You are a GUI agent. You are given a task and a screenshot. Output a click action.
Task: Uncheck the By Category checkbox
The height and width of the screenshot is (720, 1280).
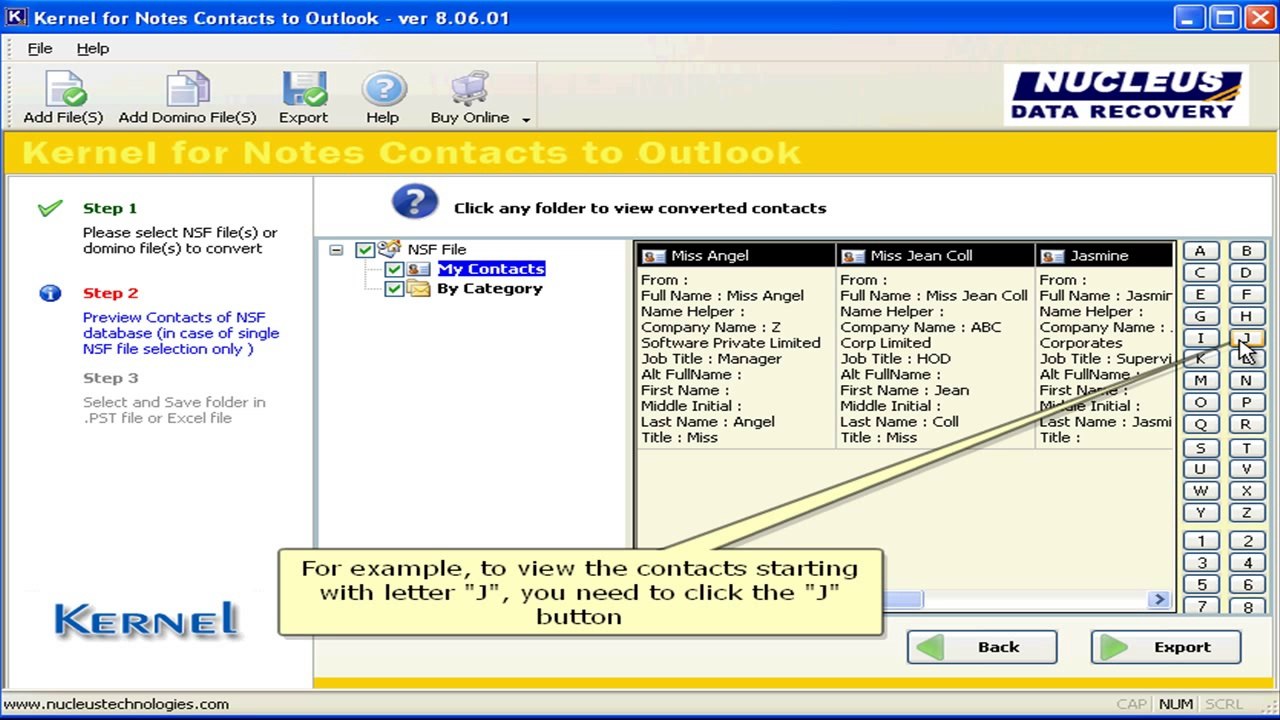[x=394, y=289]
